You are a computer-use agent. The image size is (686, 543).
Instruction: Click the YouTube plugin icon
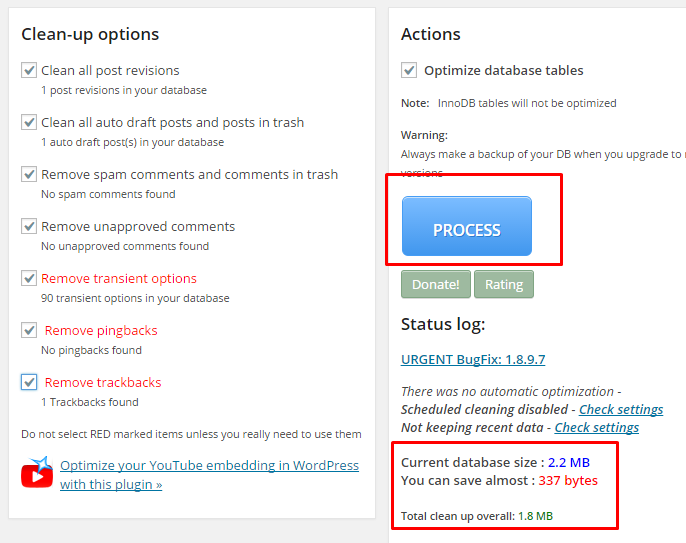(37, 473)
